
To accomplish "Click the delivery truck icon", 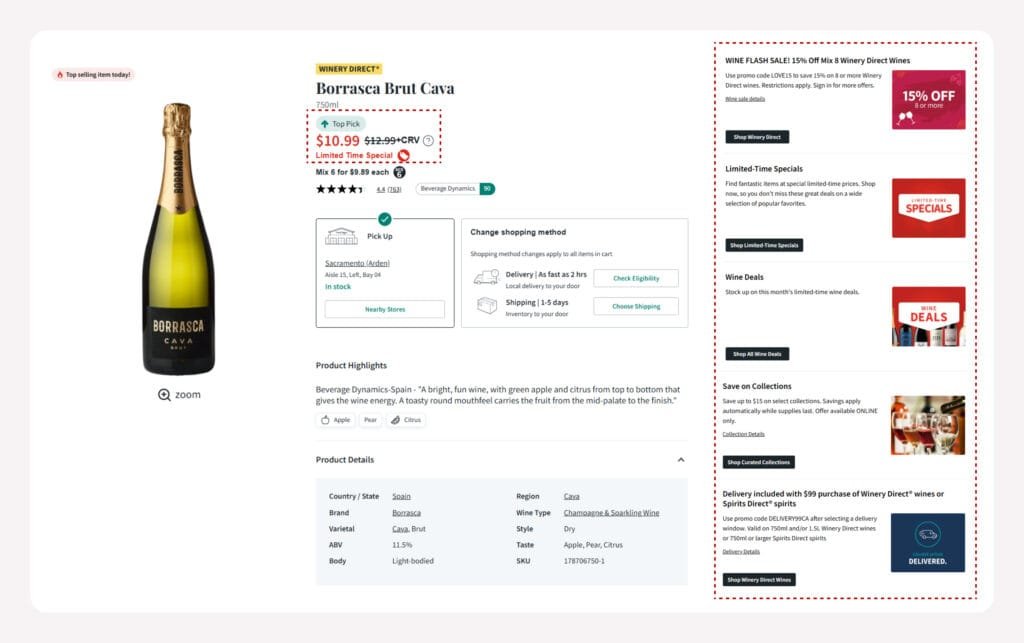I will click(486, 278).
